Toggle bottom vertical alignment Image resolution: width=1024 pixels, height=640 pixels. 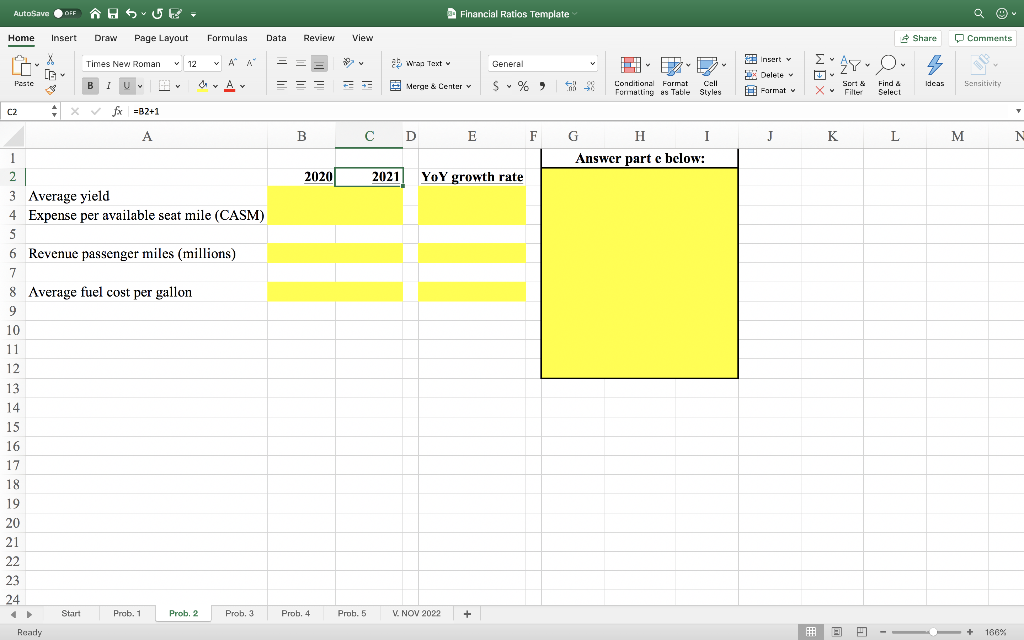click(x=319, y=63)
